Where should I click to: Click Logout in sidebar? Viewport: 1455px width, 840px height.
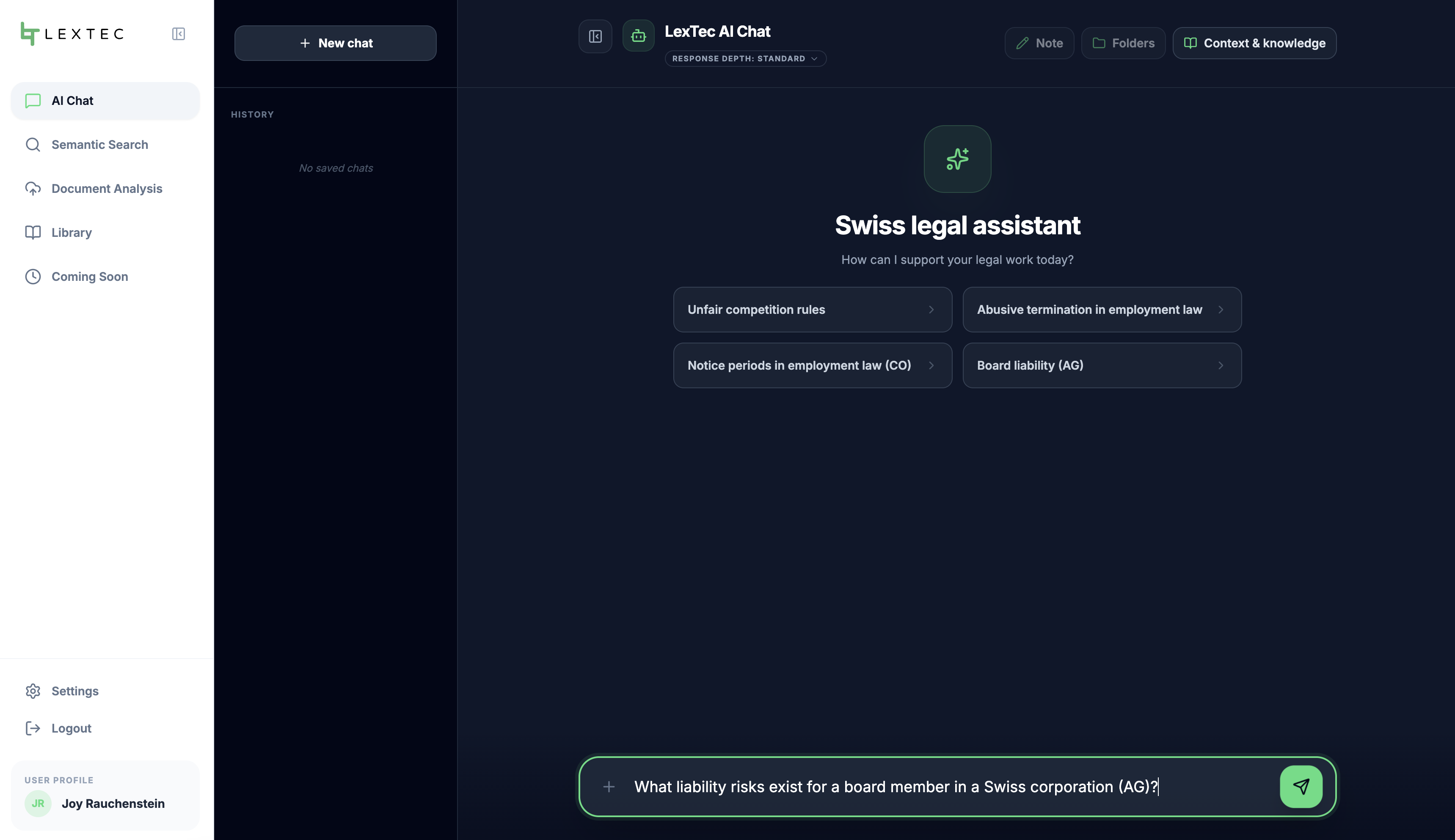(x=105, y=728)
